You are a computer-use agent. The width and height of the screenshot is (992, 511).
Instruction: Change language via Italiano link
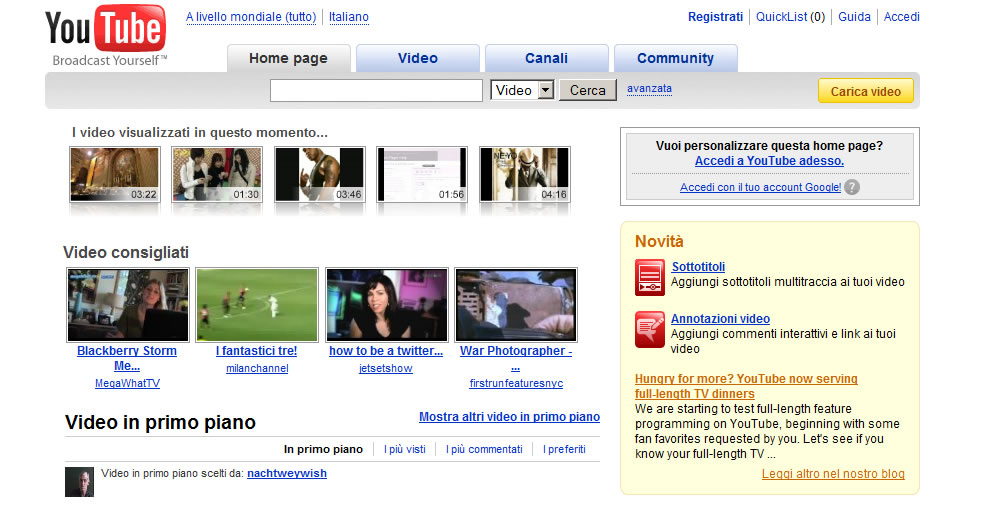(x=349, y=17)
